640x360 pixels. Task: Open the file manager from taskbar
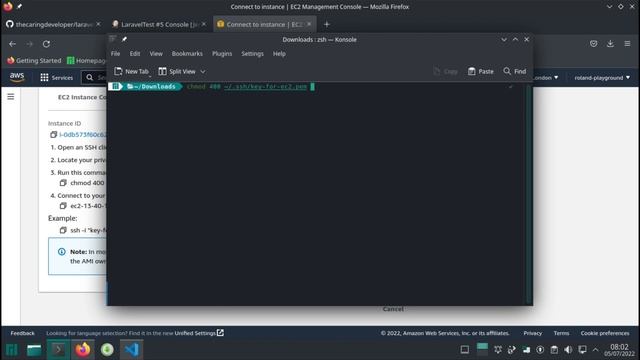click(34, 350)
